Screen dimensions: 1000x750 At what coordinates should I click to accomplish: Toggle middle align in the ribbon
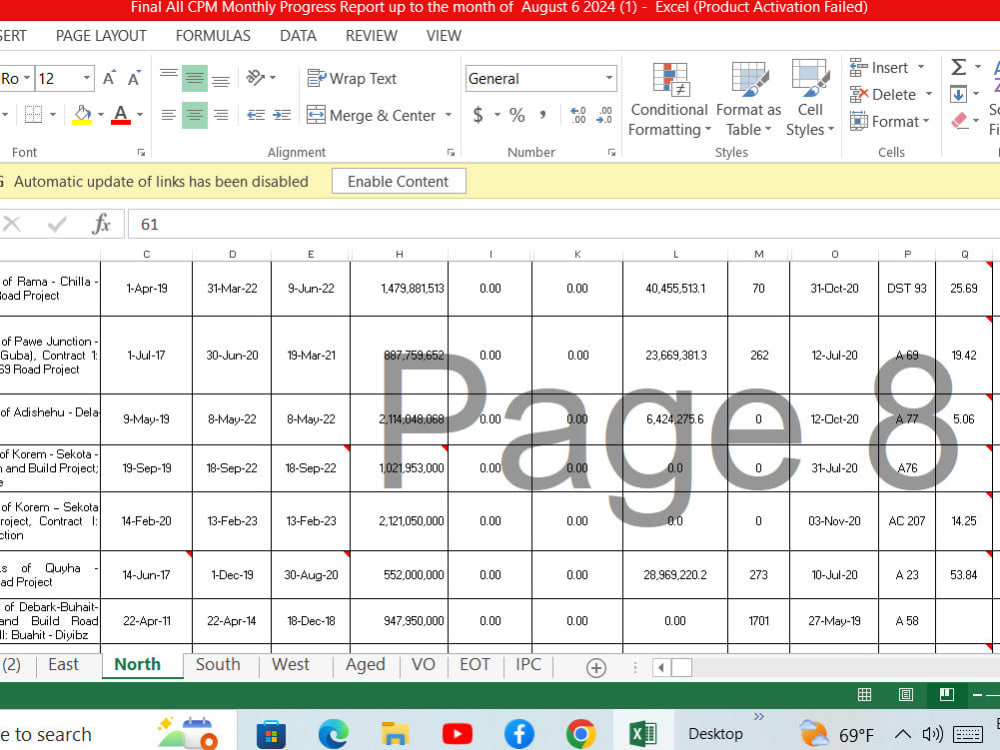pyautogui.click(x=195, y=78)
